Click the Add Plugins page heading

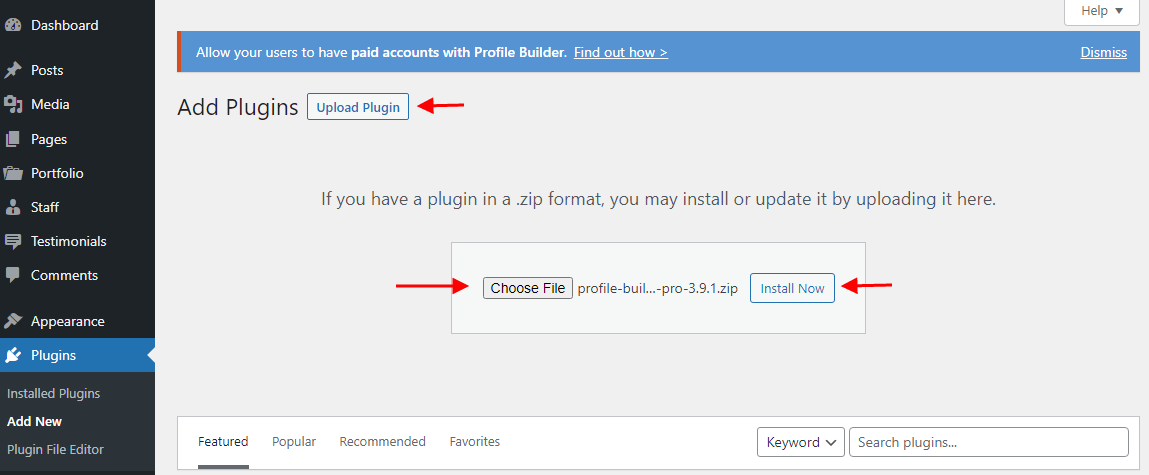coord(237,108)
